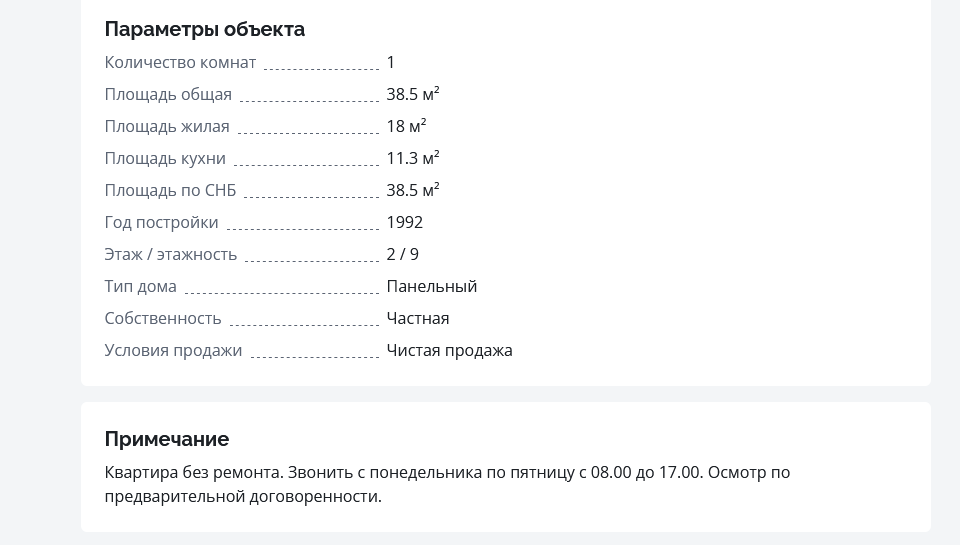
Task: Click the ownership value "Частная"
Action: click(x=418, y=318)
